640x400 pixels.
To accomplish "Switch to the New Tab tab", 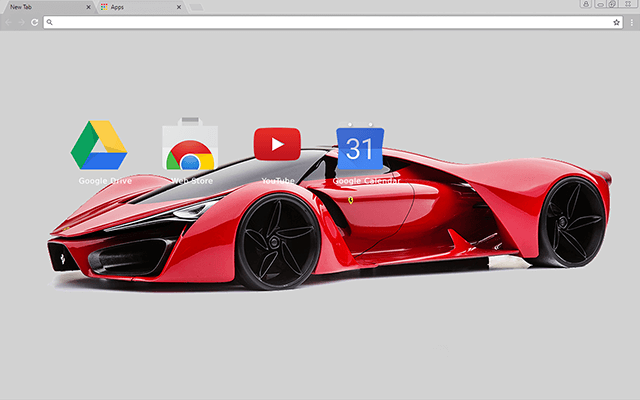I will (40, 6).
